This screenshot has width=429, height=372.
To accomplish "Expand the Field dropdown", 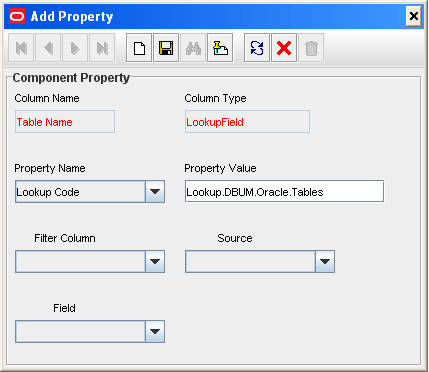I will click(155, 332).
